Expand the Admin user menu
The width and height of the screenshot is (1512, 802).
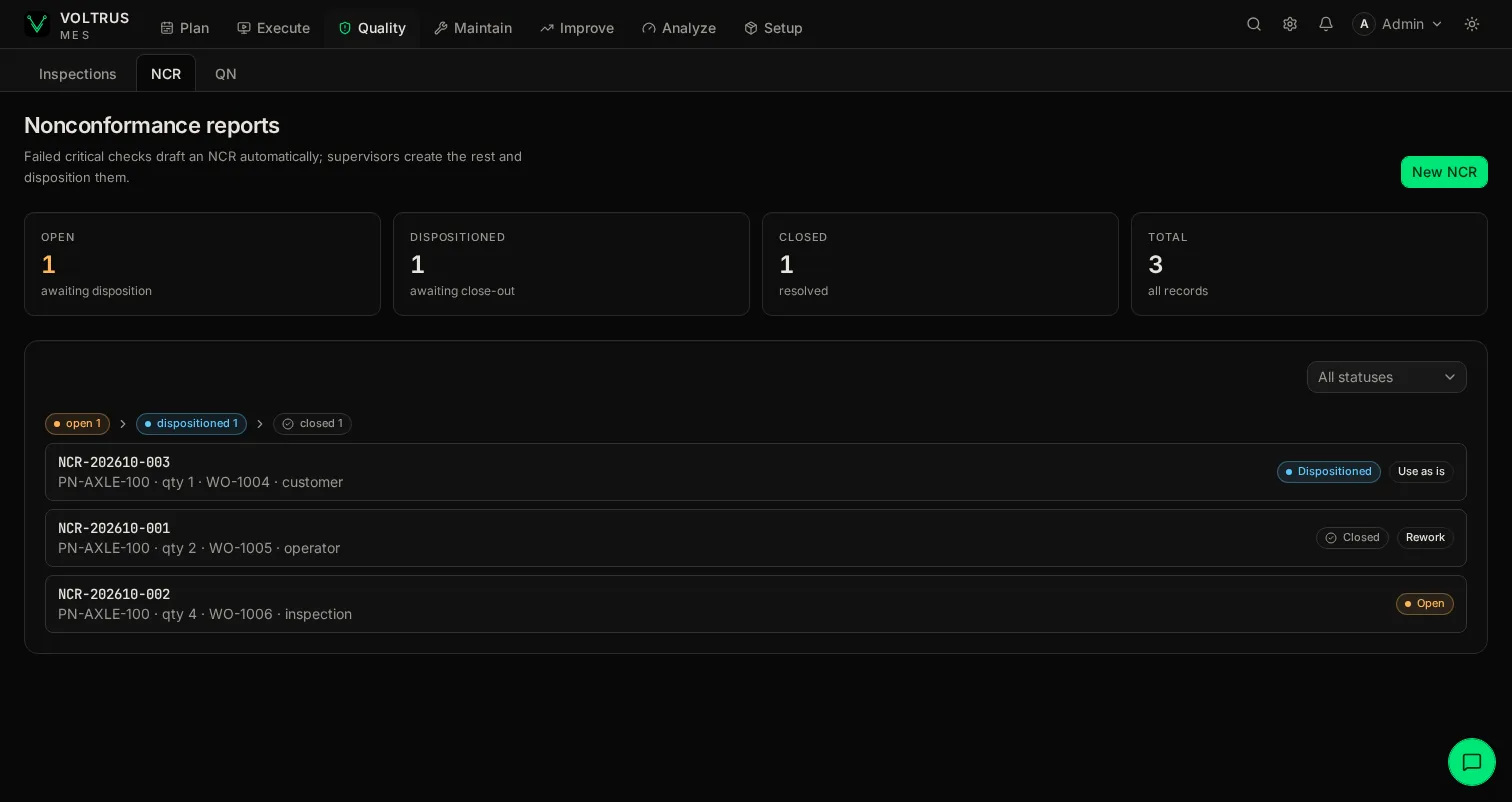[1398, 24]
